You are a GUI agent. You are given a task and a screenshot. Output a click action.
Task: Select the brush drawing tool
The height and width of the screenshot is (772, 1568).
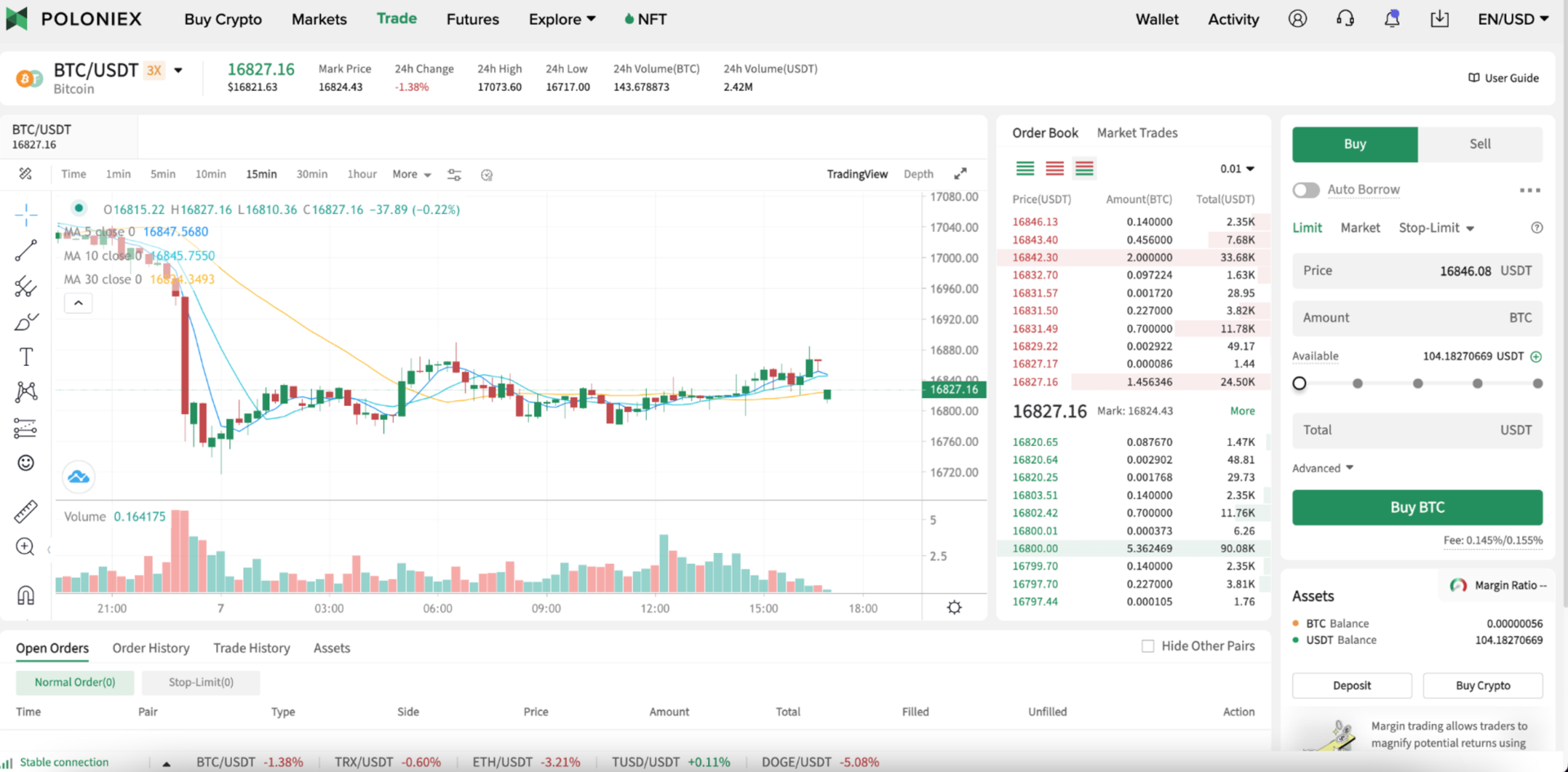tap(26, 322)
